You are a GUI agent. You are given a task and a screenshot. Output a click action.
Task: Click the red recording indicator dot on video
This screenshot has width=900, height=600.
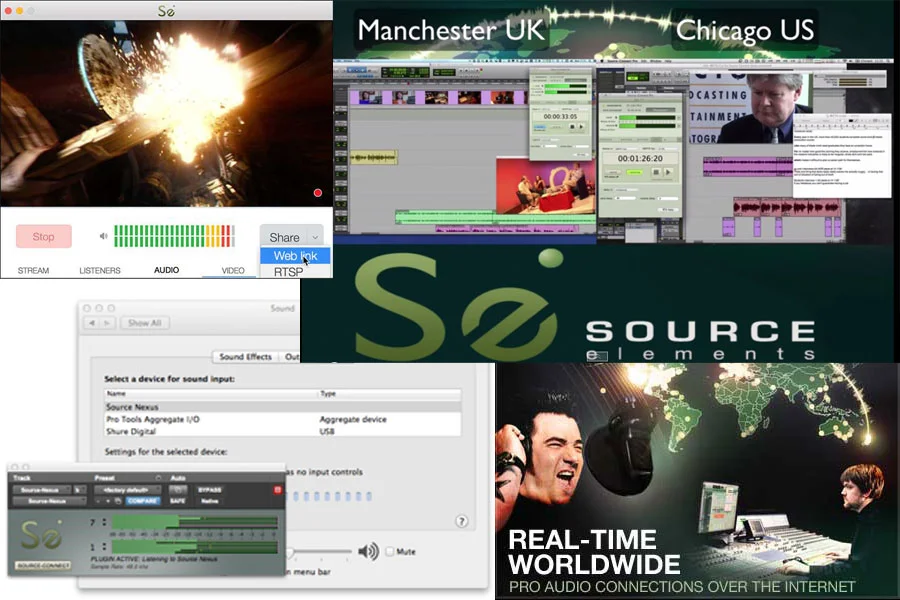point(317,193)
